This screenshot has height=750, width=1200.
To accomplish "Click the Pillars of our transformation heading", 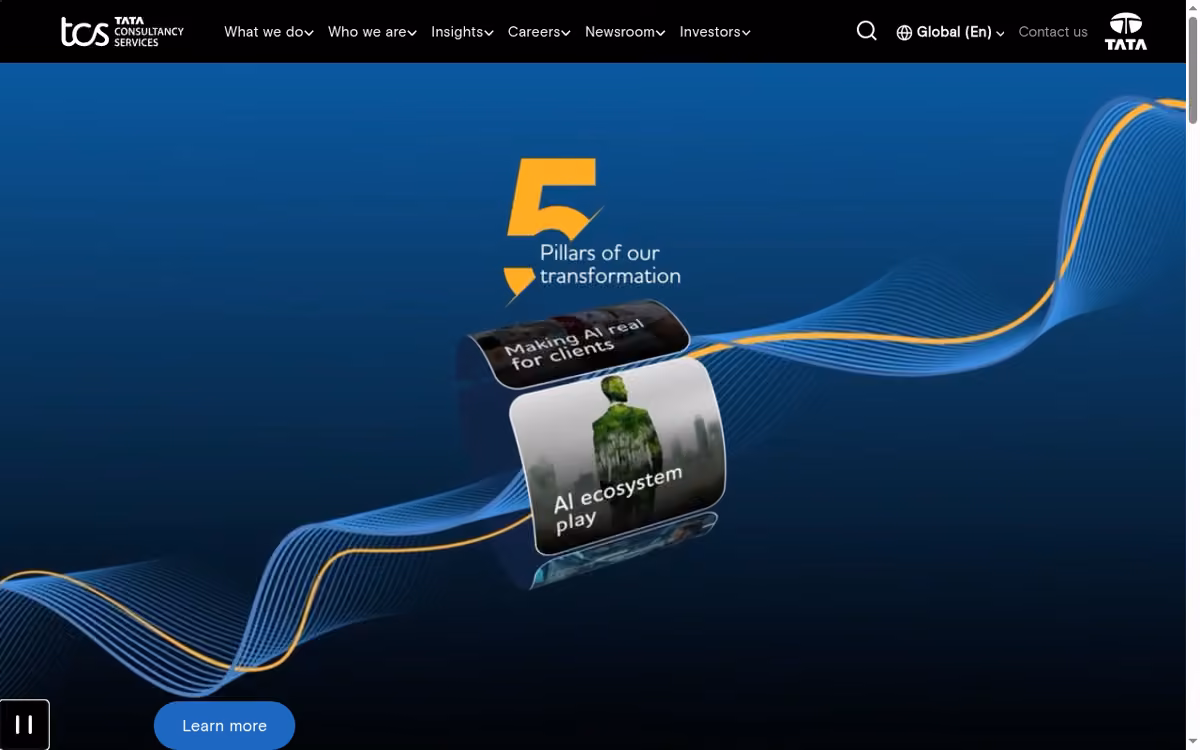I will pos(610,264).
